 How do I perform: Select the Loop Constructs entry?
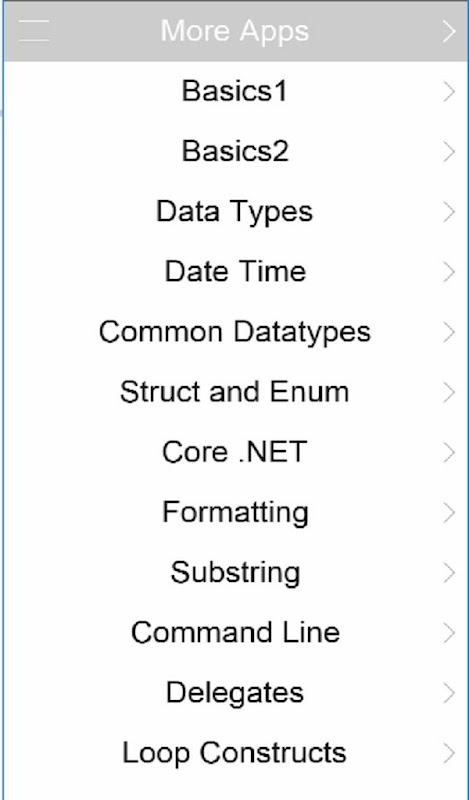[235, 753]
